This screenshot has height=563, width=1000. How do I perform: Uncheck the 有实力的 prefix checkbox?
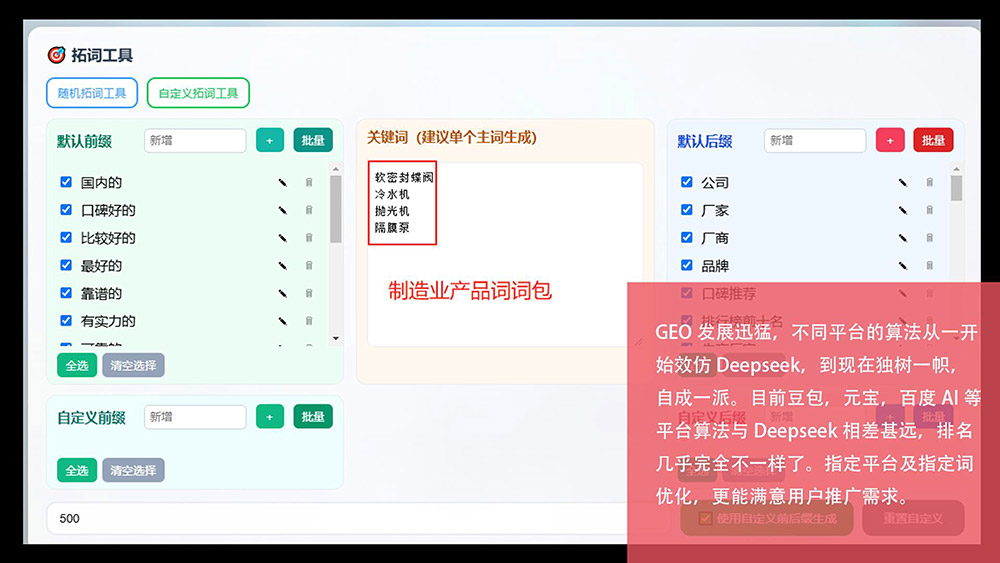coord(66,320)
